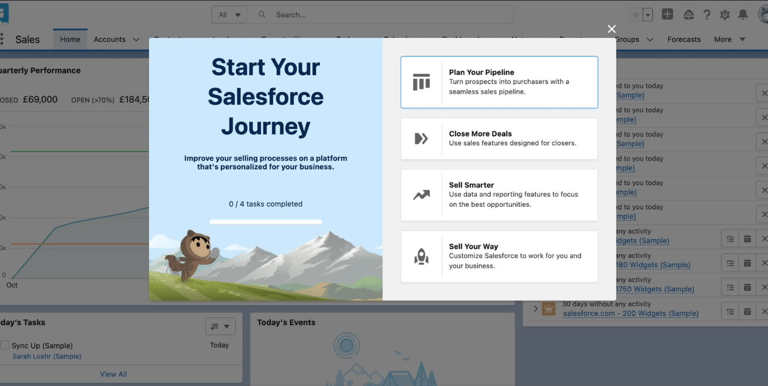The width and height of the screenshot is (768, 386).
Task: Expand the salesforce.com 200 Widgets row chevron
Action: coord(535,309)
